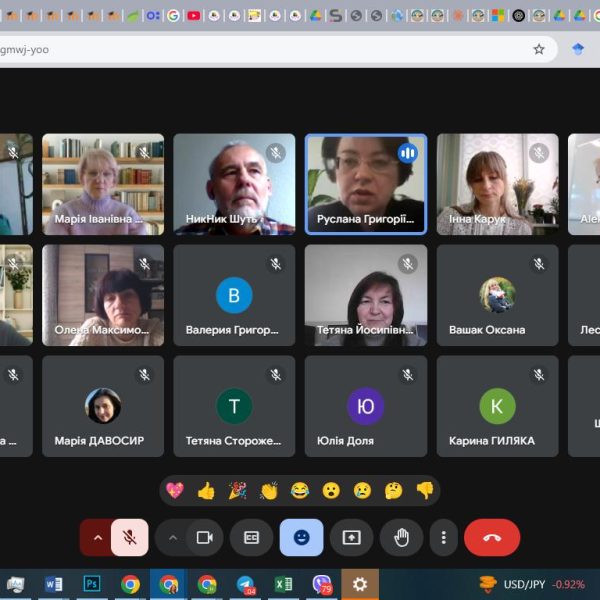The width and height of the screenshot is (600, 600).
Task: Select Юлія Доля participant tile
Action: (365, 406)
